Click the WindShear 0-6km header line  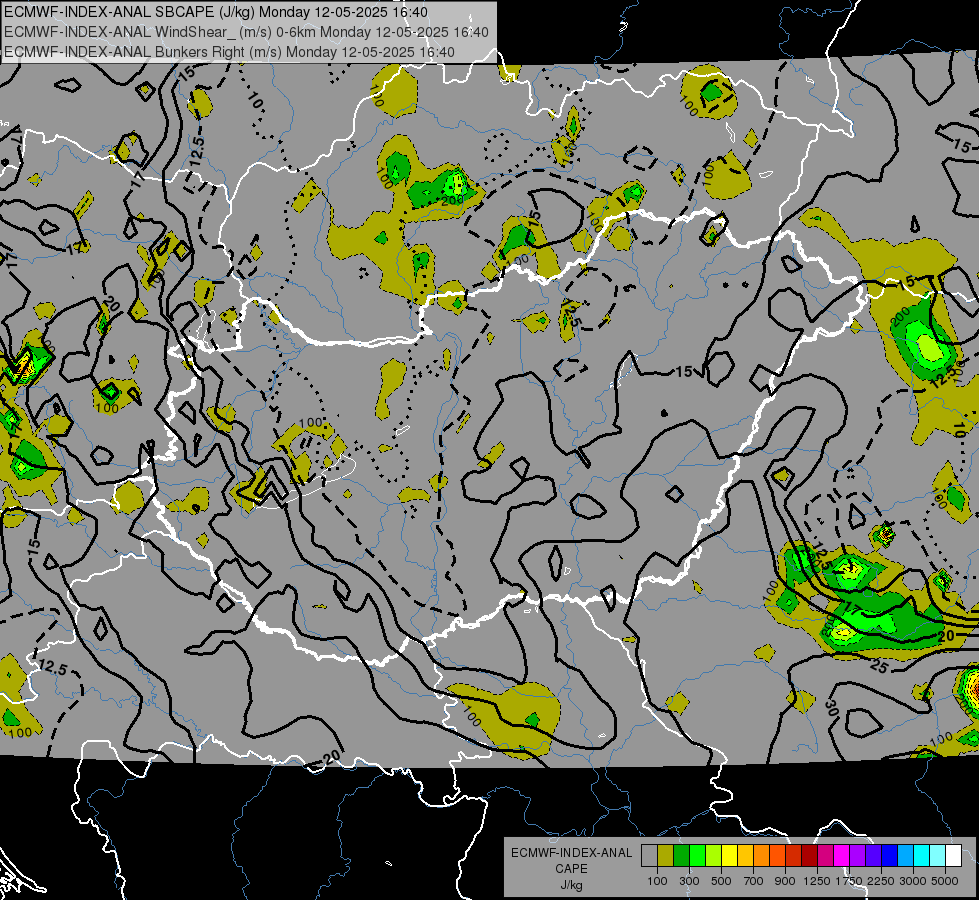246,32
